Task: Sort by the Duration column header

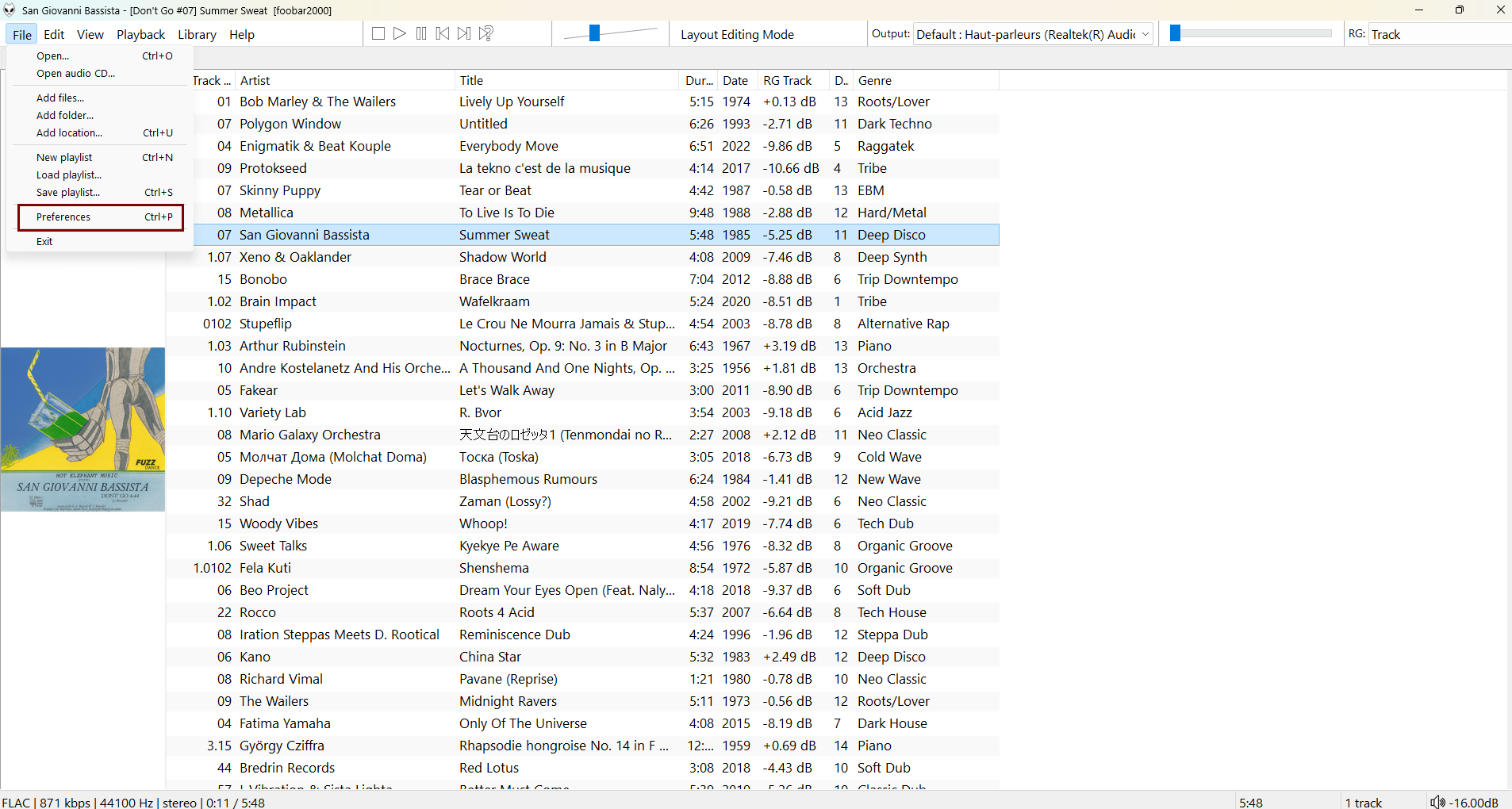Action: 699,80
